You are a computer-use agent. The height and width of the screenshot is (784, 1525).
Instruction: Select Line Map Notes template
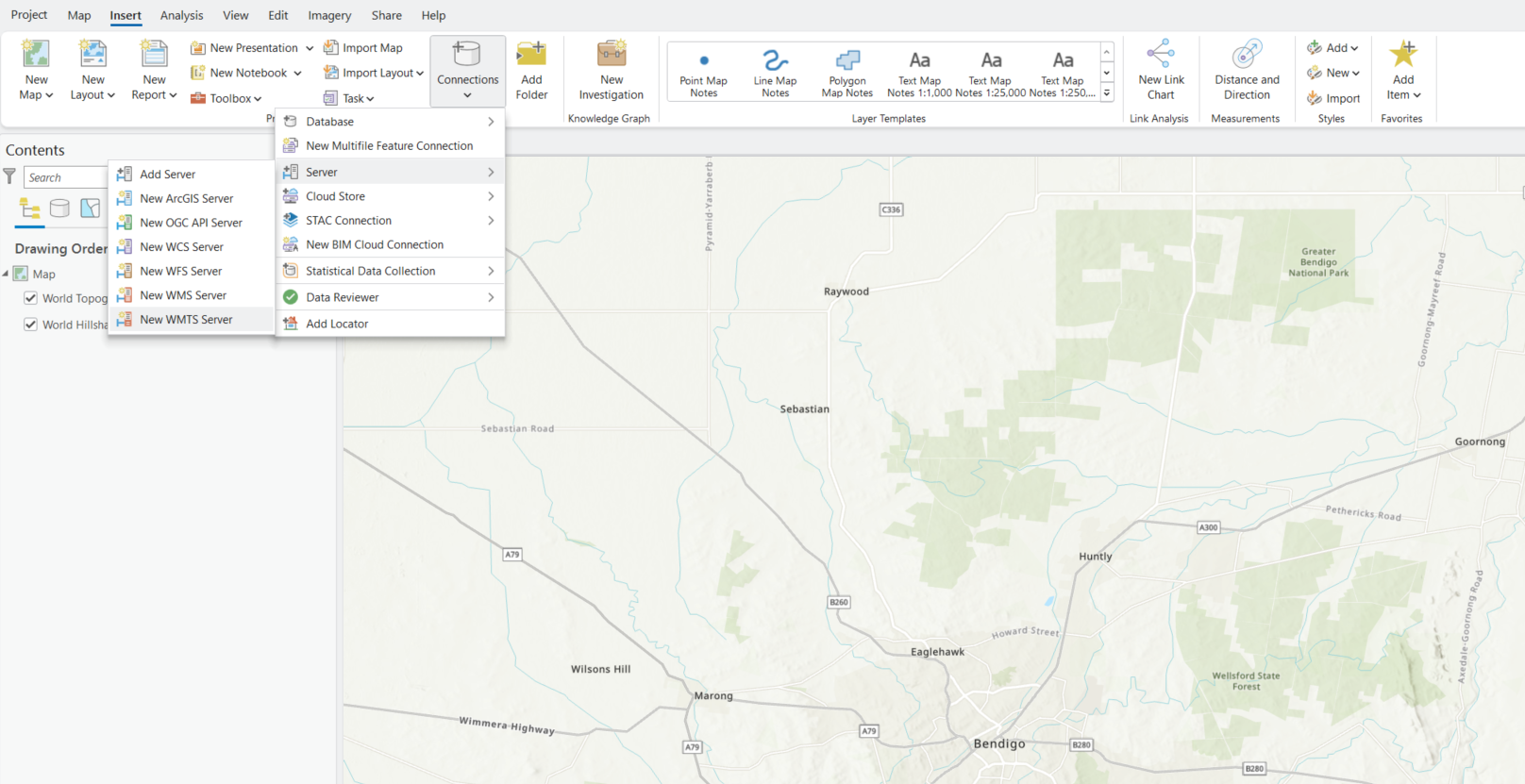coord(775,72)
